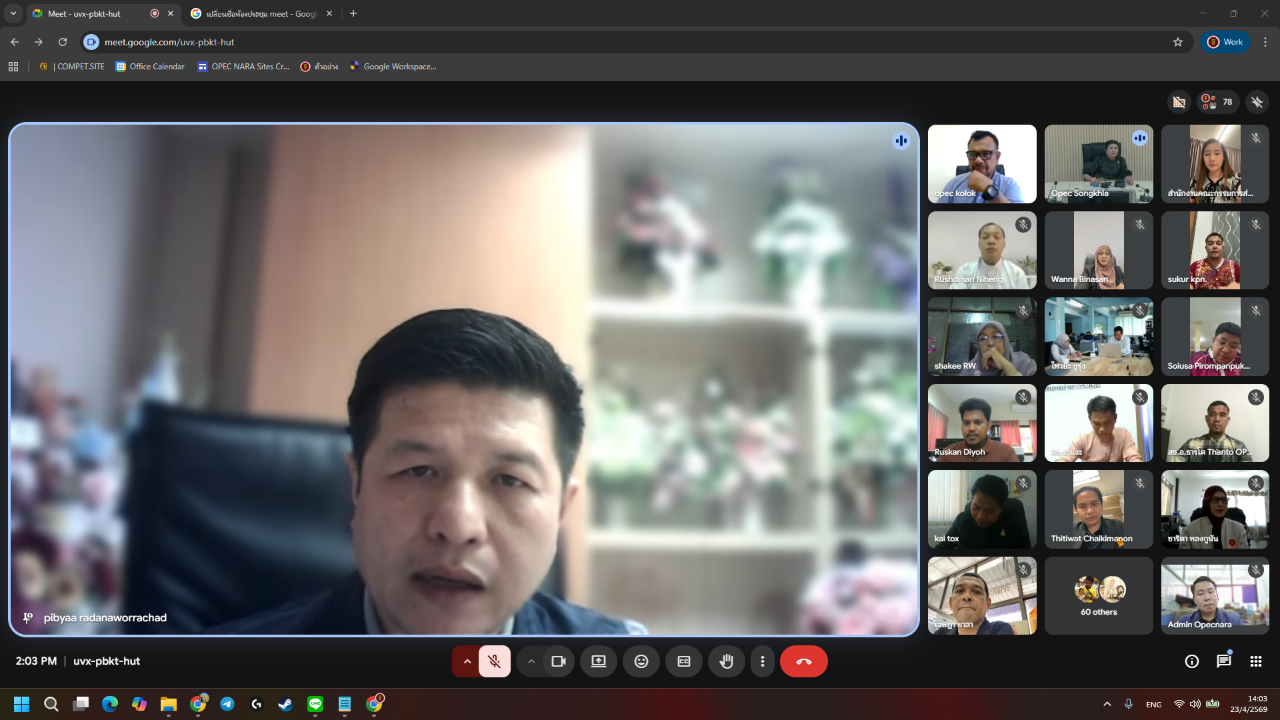Click the '60 others' participants tile
The image size is (1280, 720).
point(1098,596)
